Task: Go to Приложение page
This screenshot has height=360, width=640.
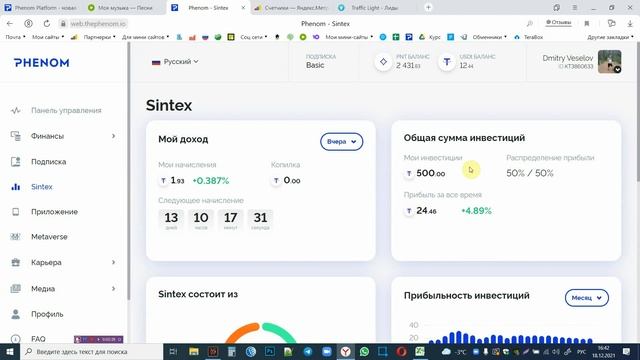Action: (x=54, y=212)
